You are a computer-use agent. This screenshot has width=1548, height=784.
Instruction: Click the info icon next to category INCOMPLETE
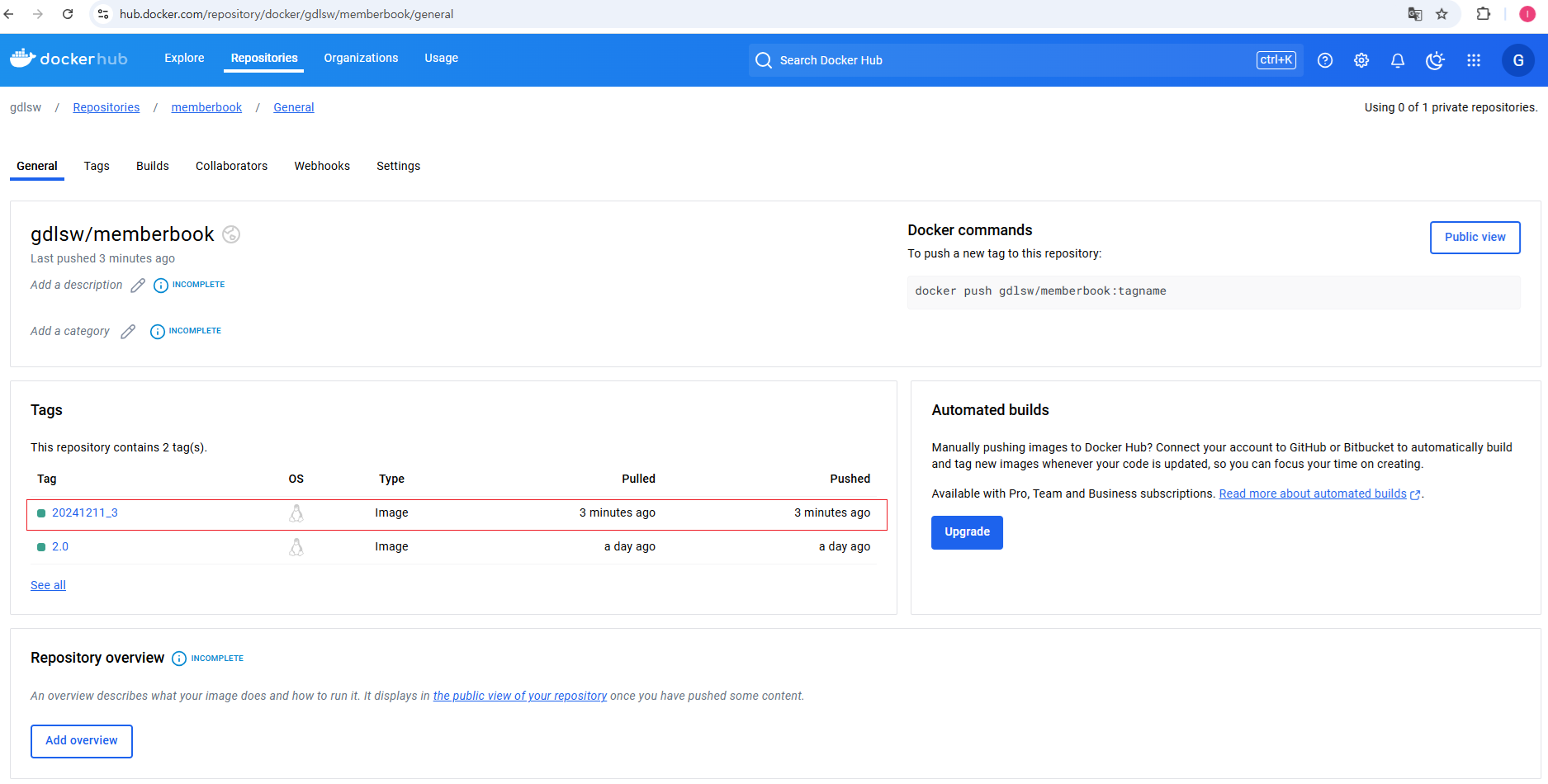(x=158, y=332)
